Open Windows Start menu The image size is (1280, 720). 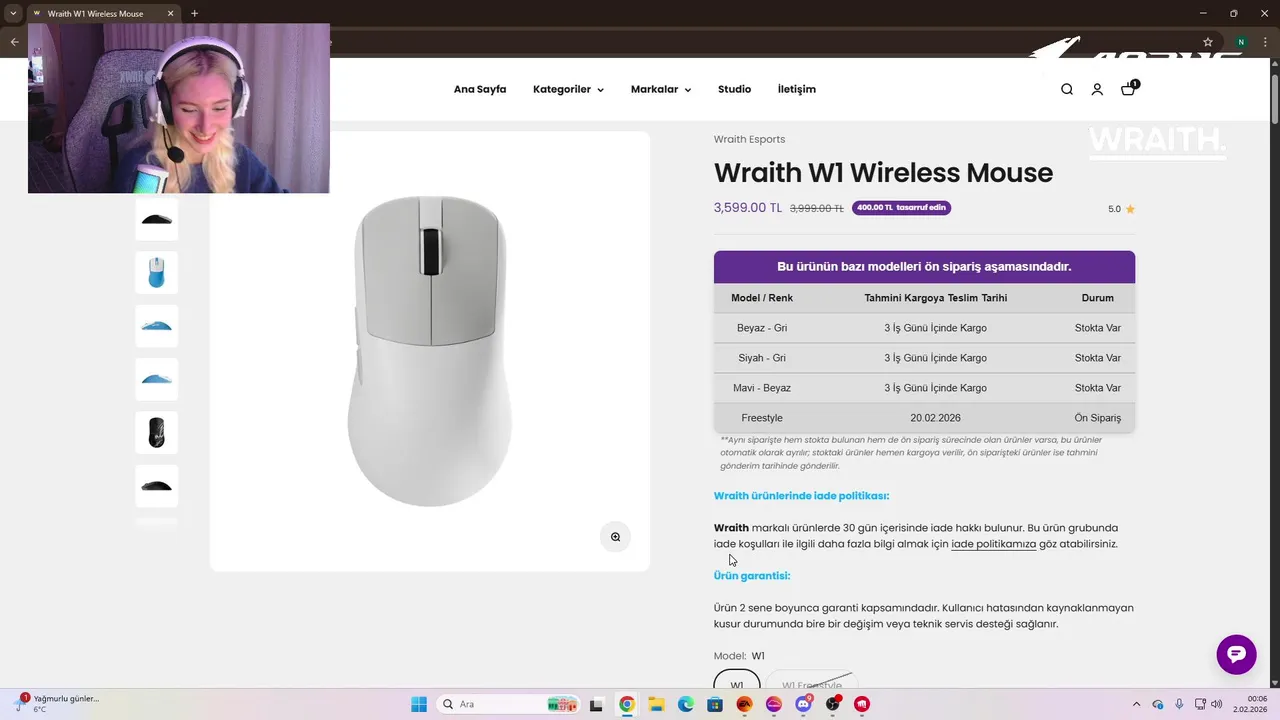[419, 704]
